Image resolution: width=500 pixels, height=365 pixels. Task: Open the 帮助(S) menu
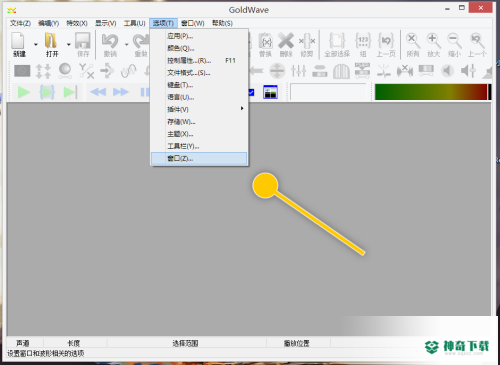[222, 23]
